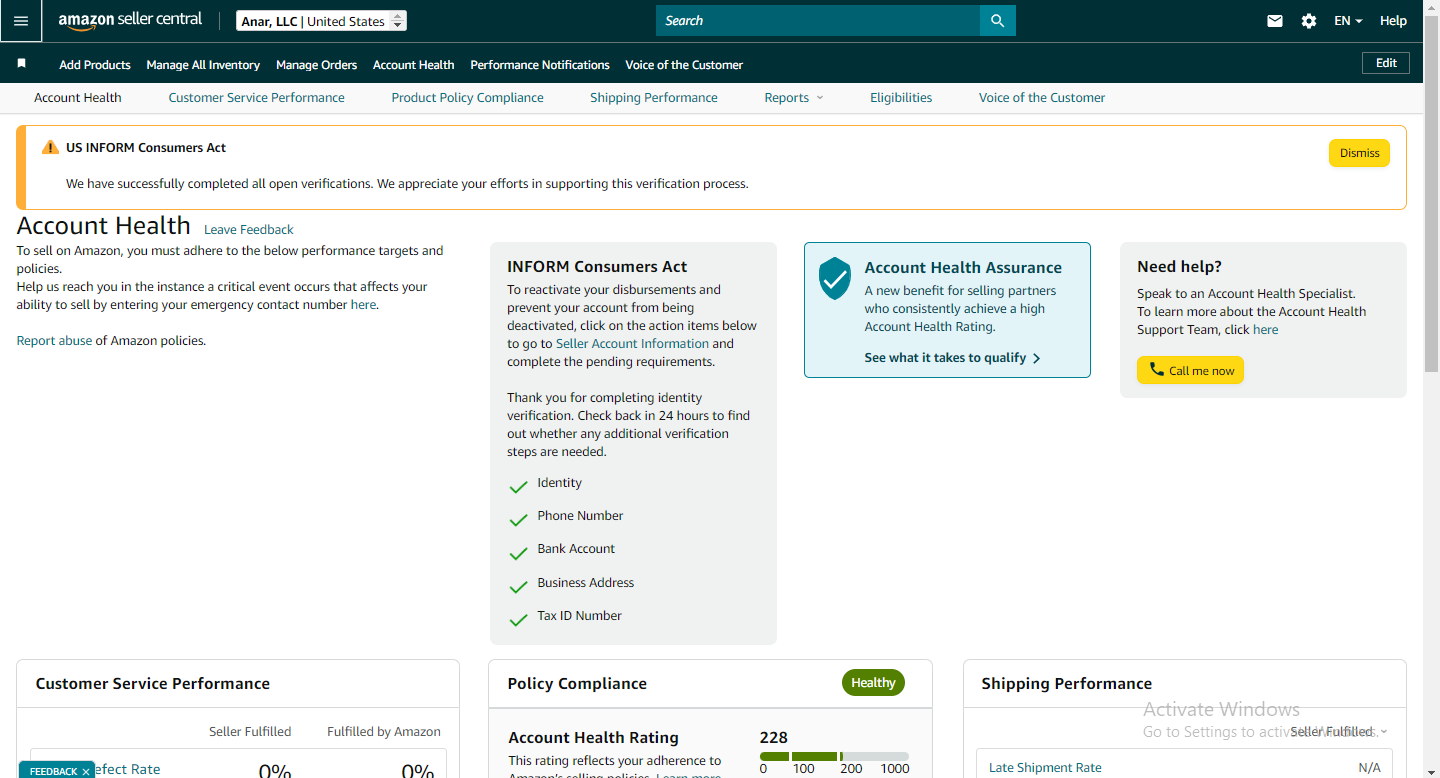Image resolution: width=1440 pixels, height=778 pixels.
Task: Click the Shipping Performance card heading
Action: coord(1066,684)
